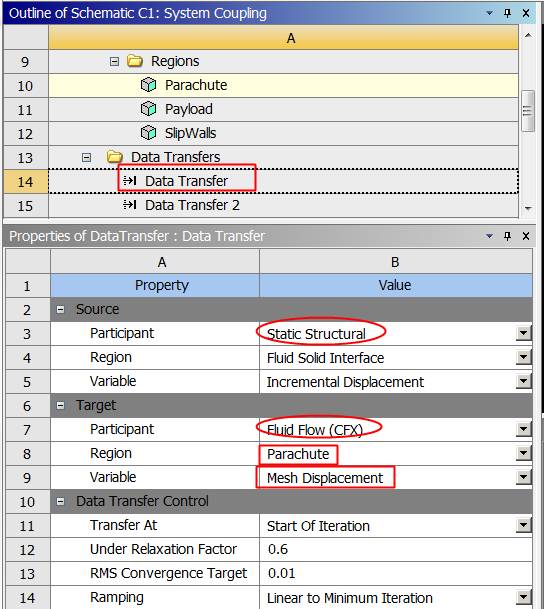The width and height of the screenshot is (544, 609).
Task: Click the Data Transfer 2 arrow icon
Action: point(129,205)
